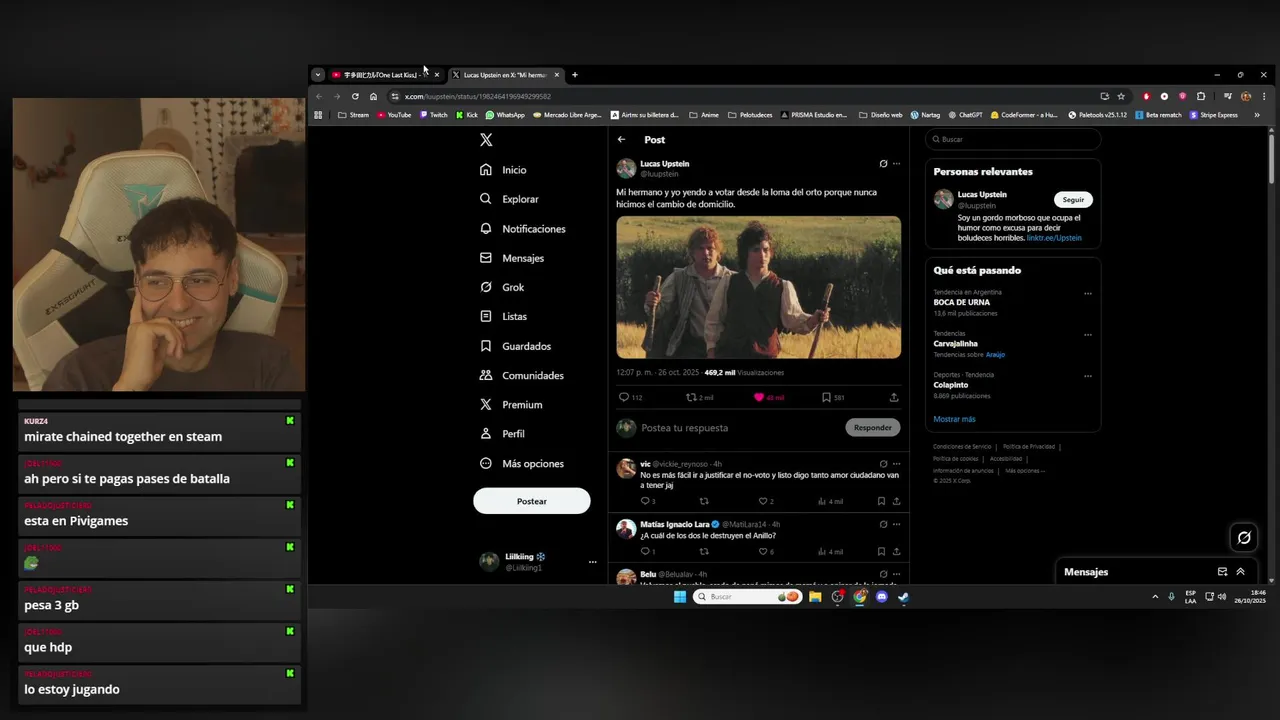Open Steam from the taskbar
This screenshot has height=720, width=1280.
[903, 597]
